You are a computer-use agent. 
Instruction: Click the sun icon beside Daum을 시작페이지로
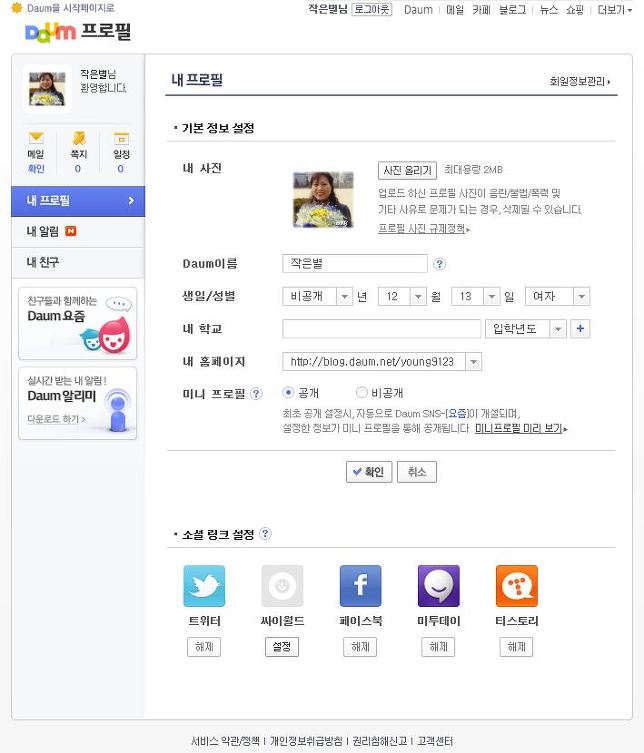pyautogui.click(x=17, y=8)
